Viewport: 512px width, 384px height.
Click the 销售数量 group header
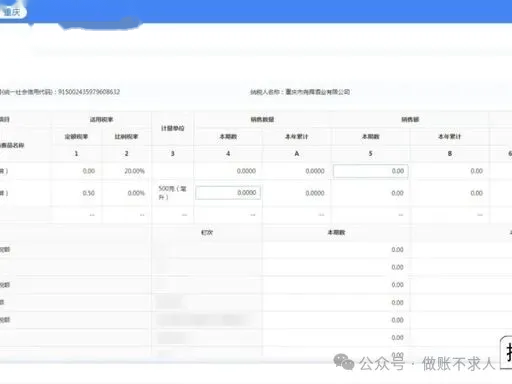click(x=262, y=119)
